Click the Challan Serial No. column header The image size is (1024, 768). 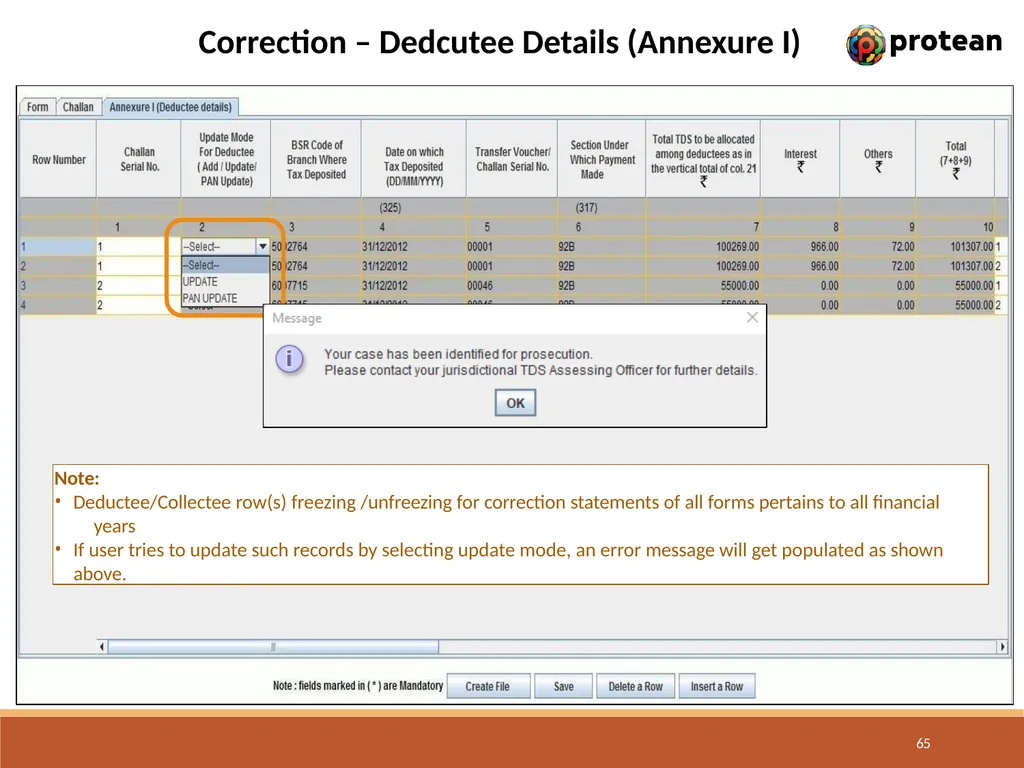(139, 159)
